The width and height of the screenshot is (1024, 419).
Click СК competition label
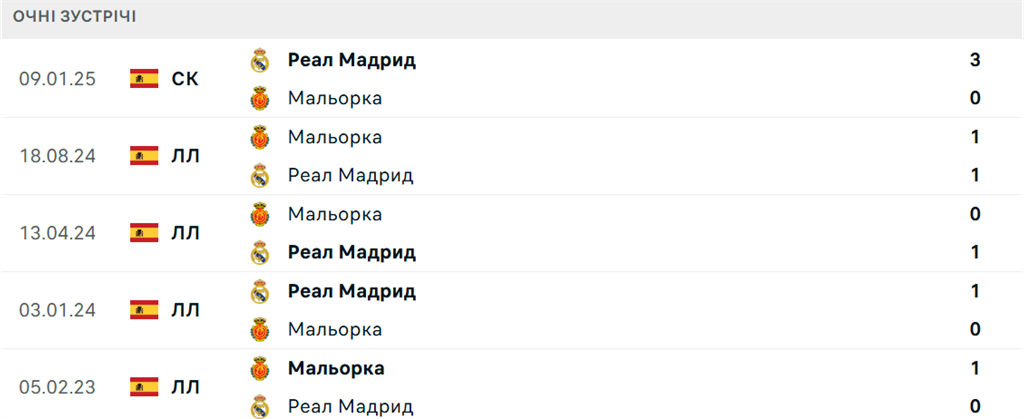pos(185,79)
